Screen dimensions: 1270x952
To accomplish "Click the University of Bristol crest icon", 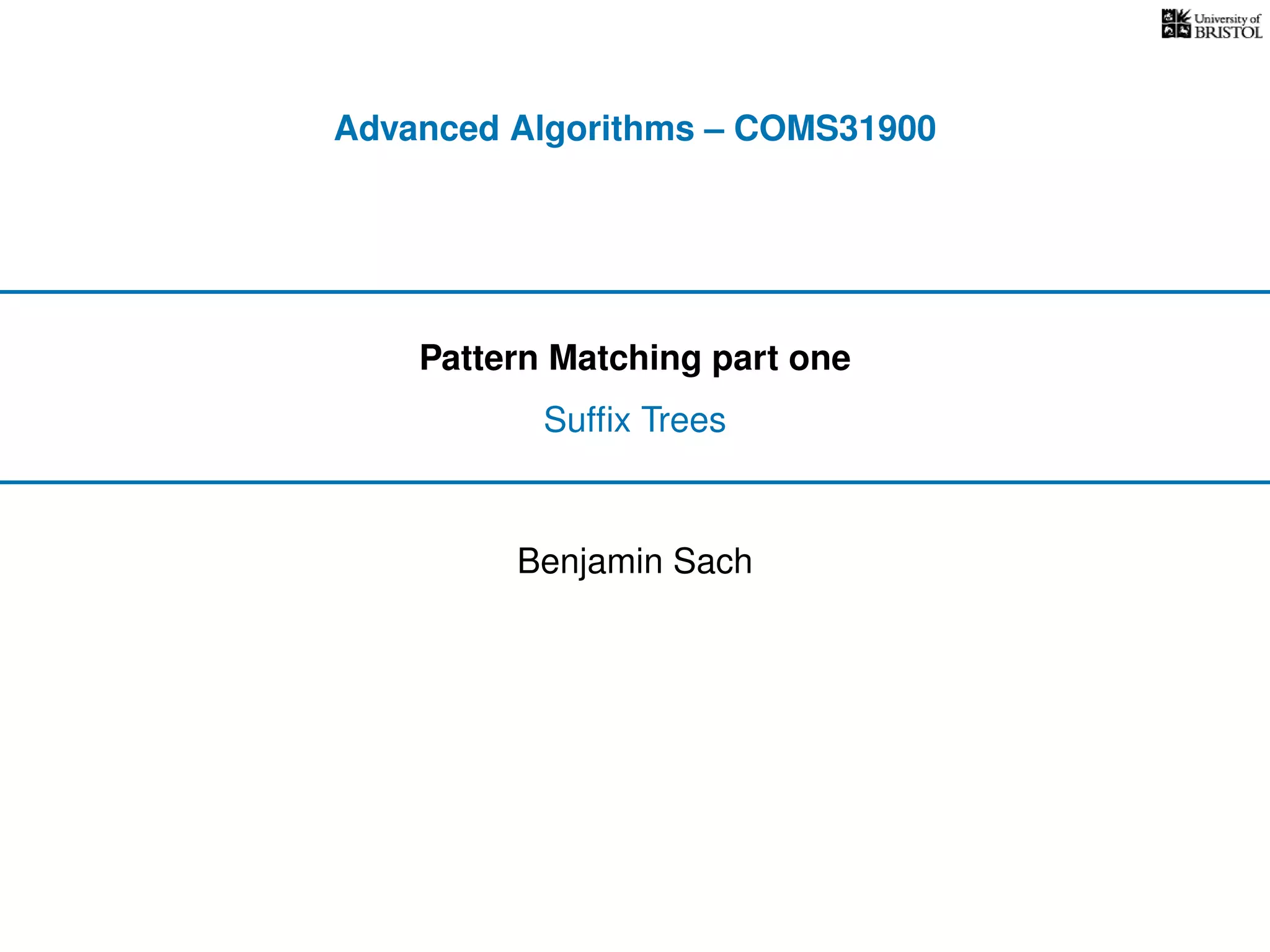I will (x=1176, y=24).
